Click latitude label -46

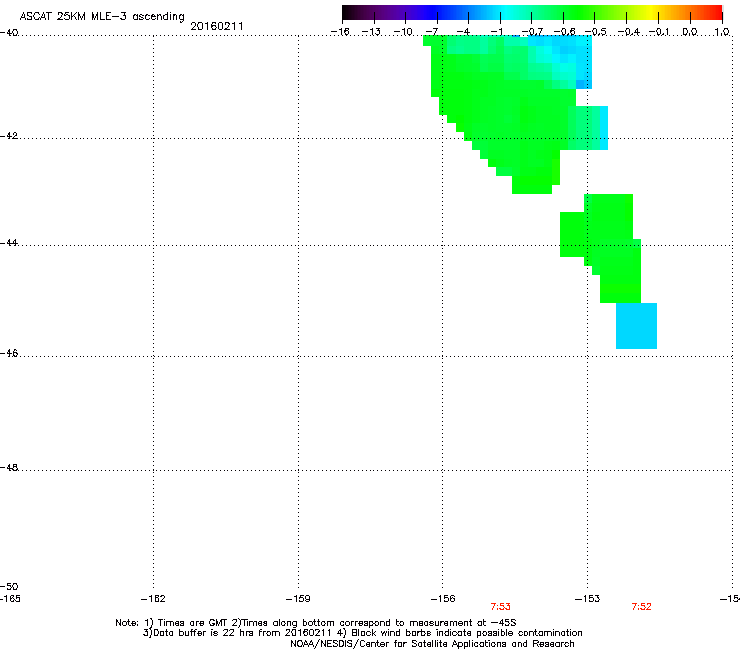9,354
